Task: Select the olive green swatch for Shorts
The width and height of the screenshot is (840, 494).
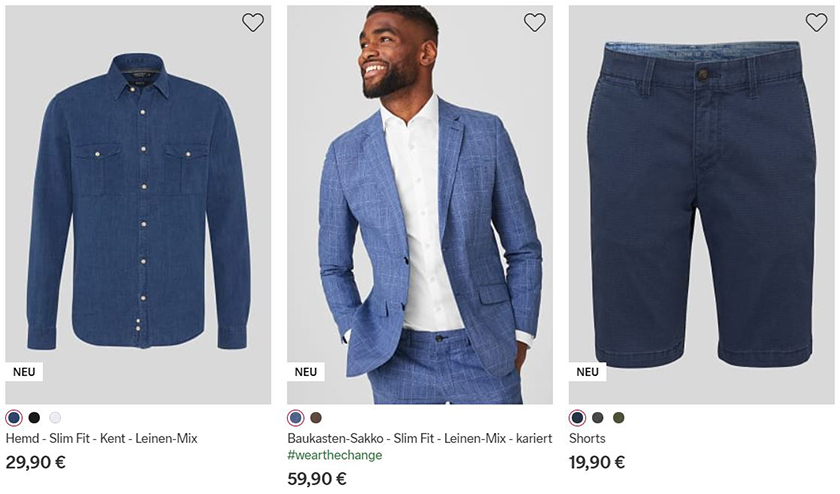Action: pyautogui.click(x=618, y=418)
